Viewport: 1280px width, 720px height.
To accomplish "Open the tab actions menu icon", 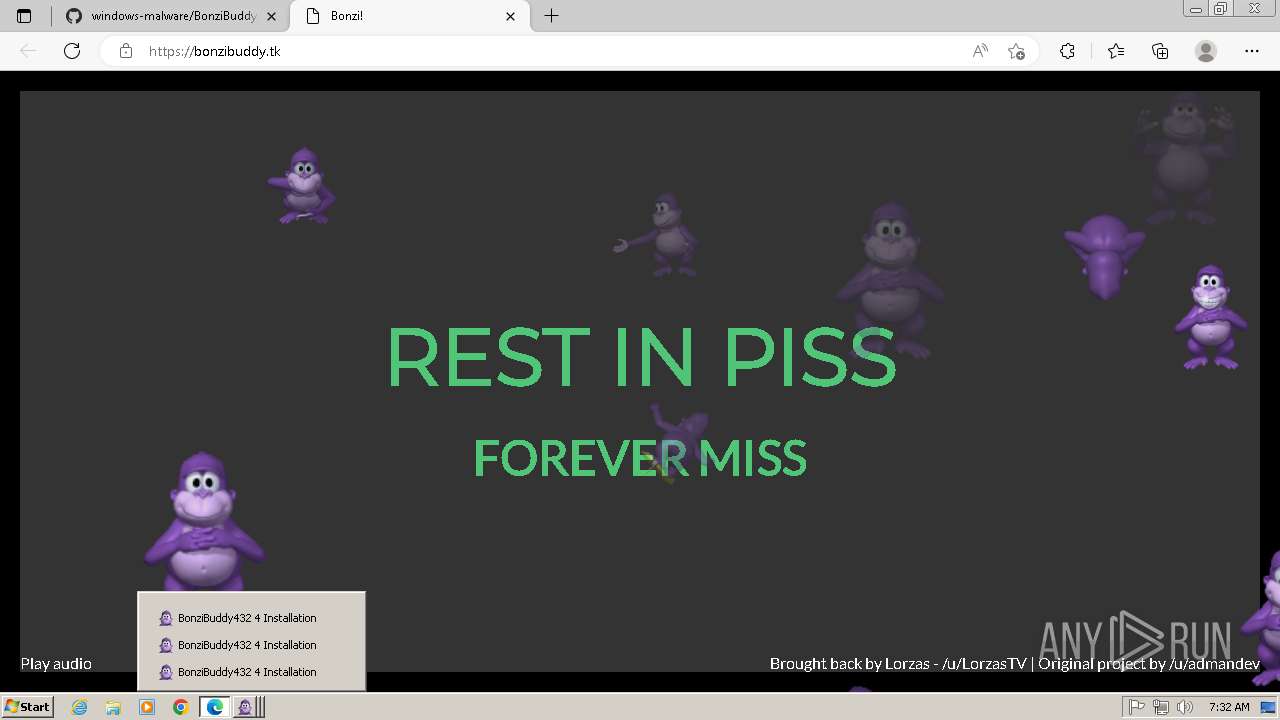I will [24, 16].
